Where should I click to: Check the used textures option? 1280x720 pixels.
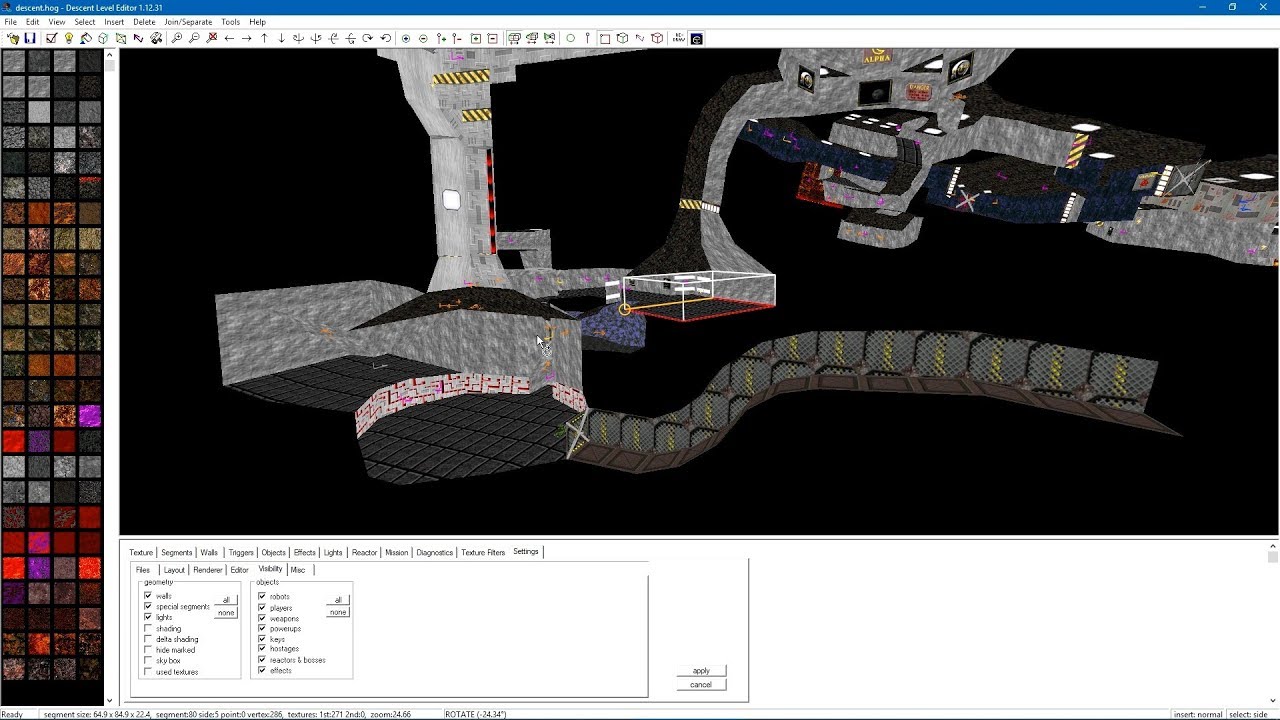tap(148, 671)
